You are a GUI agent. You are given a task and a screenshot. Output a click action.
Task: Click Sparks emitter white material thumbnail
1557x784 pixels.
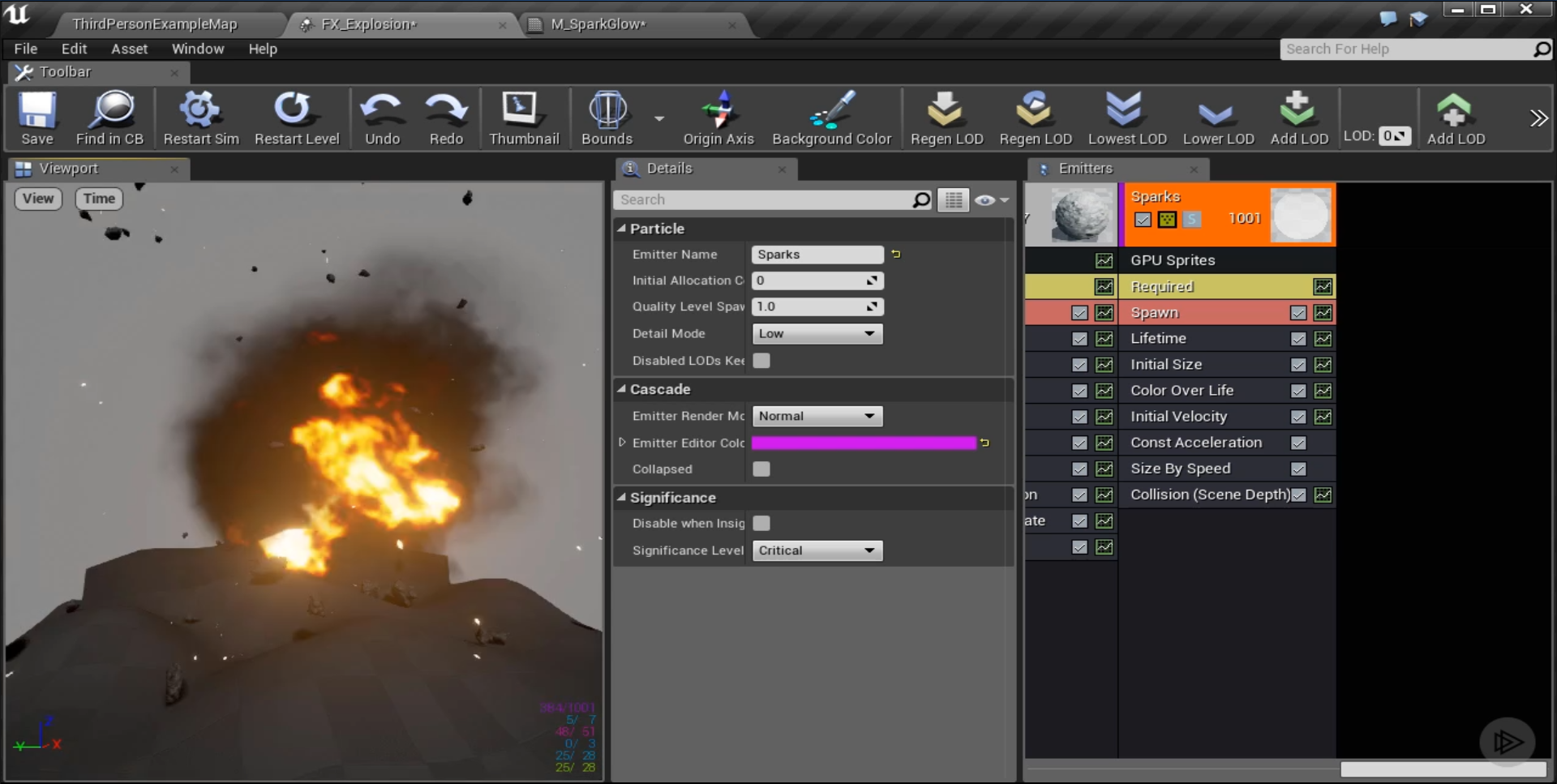point(1301,215)
